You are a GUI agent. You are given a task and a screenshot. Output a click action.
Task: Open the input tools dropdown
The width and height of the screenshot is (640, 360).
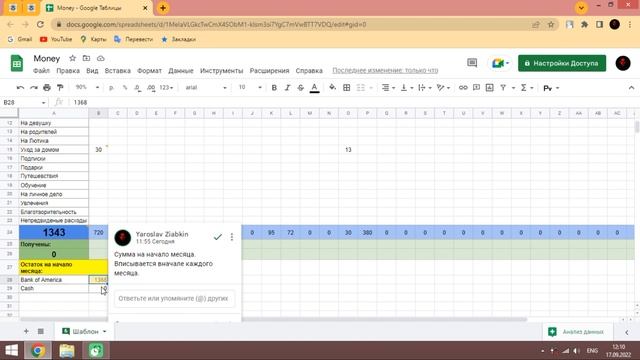551,88
